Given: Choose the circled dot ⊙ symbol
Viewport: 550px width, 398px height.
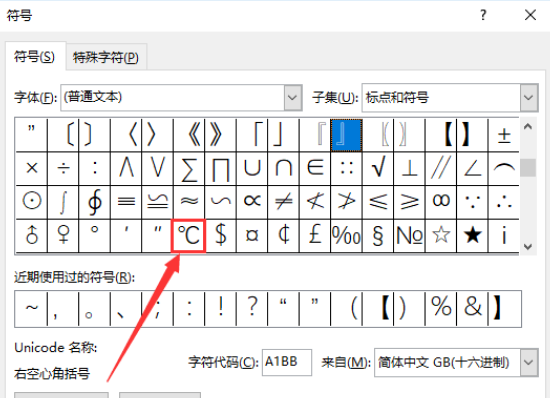Looking at the screenshot, I should 32,202.
